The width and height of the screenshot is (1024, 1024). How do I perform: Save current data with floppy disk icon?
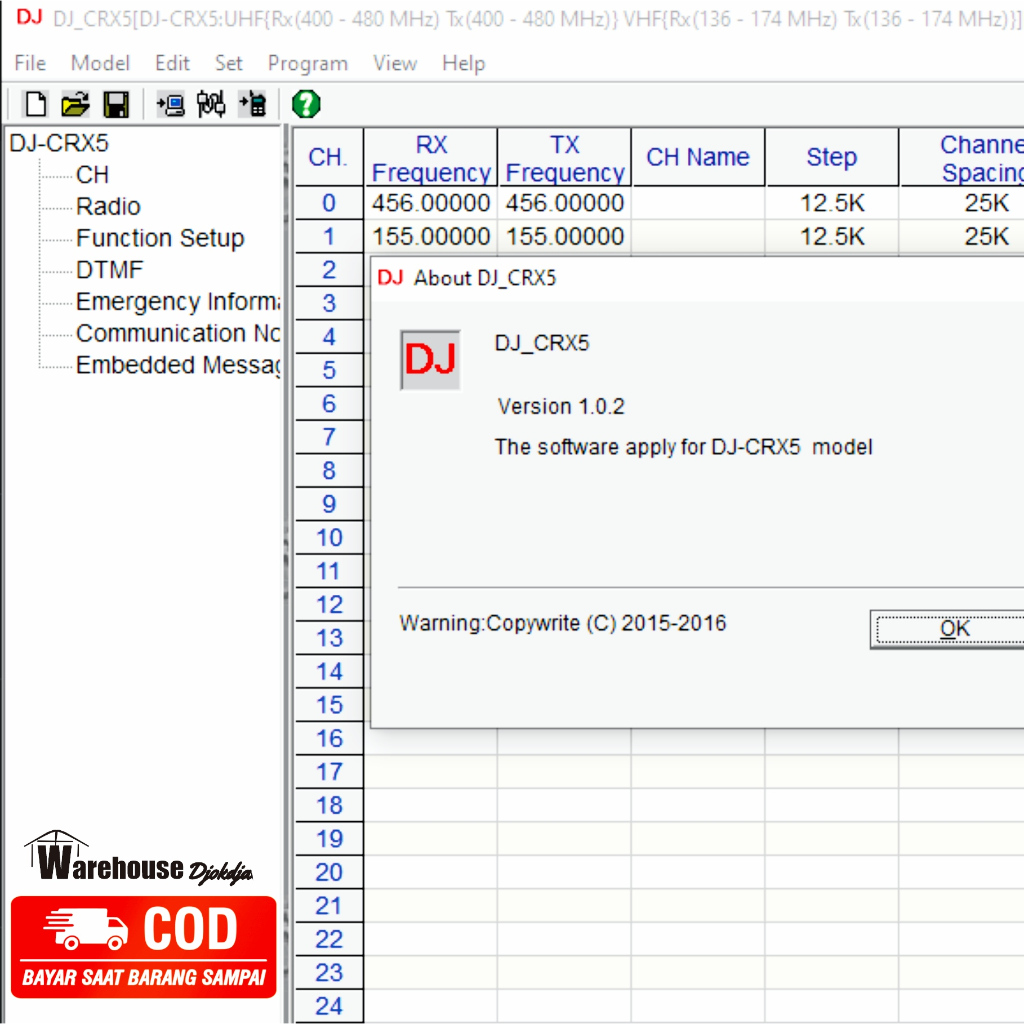(x=116, y=104)
